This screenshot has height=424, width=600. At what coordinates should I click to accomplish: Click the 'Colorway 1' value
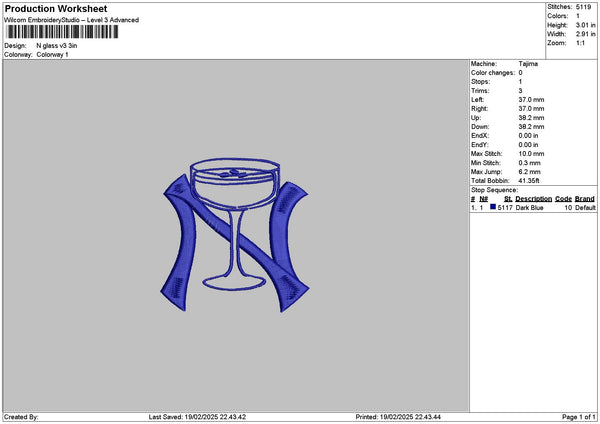pyautogui.click(x=52, y=55)
